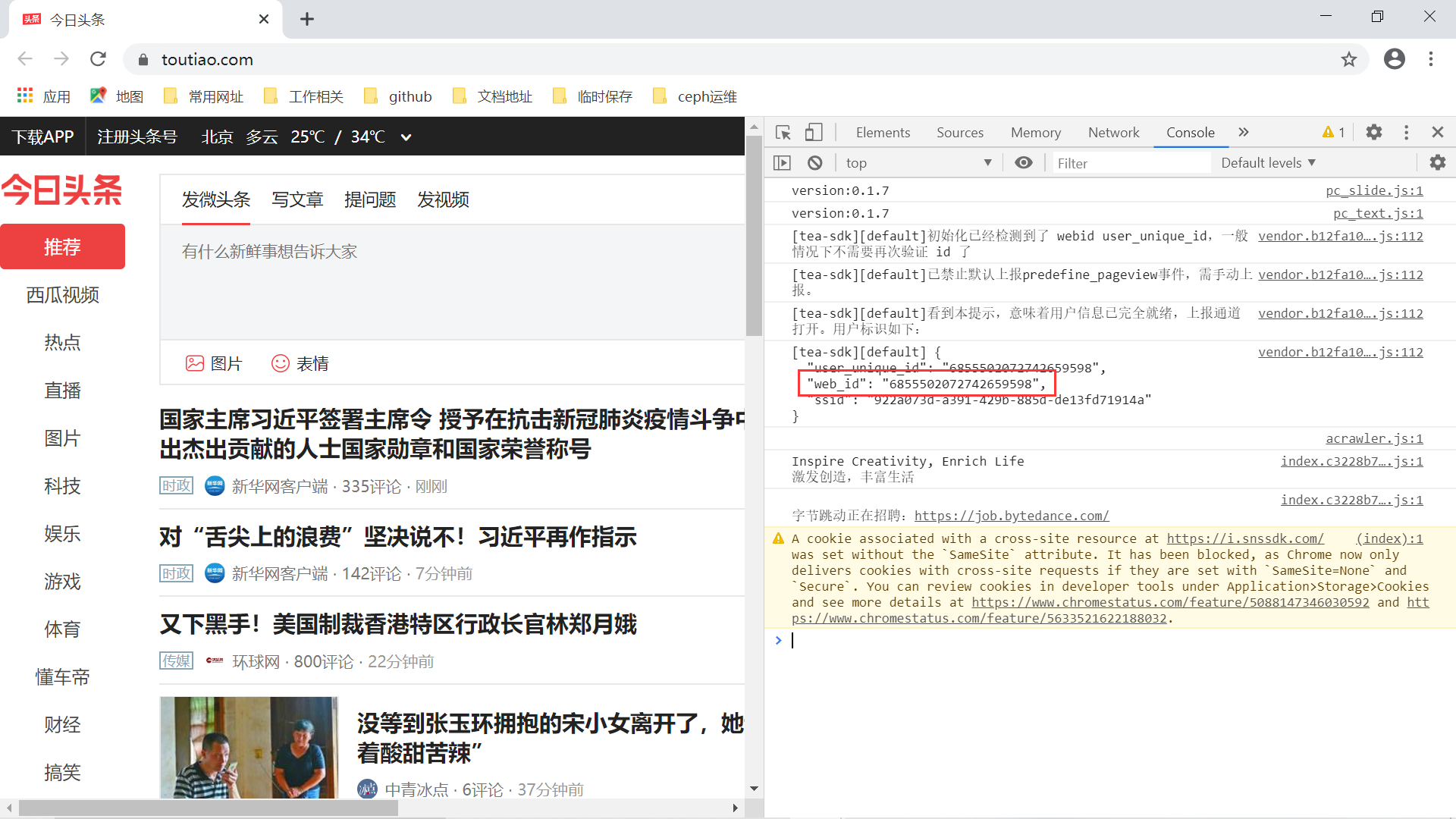Select the 热点 channel
This screenshot has width=1456, height=819.
(62, 343)
